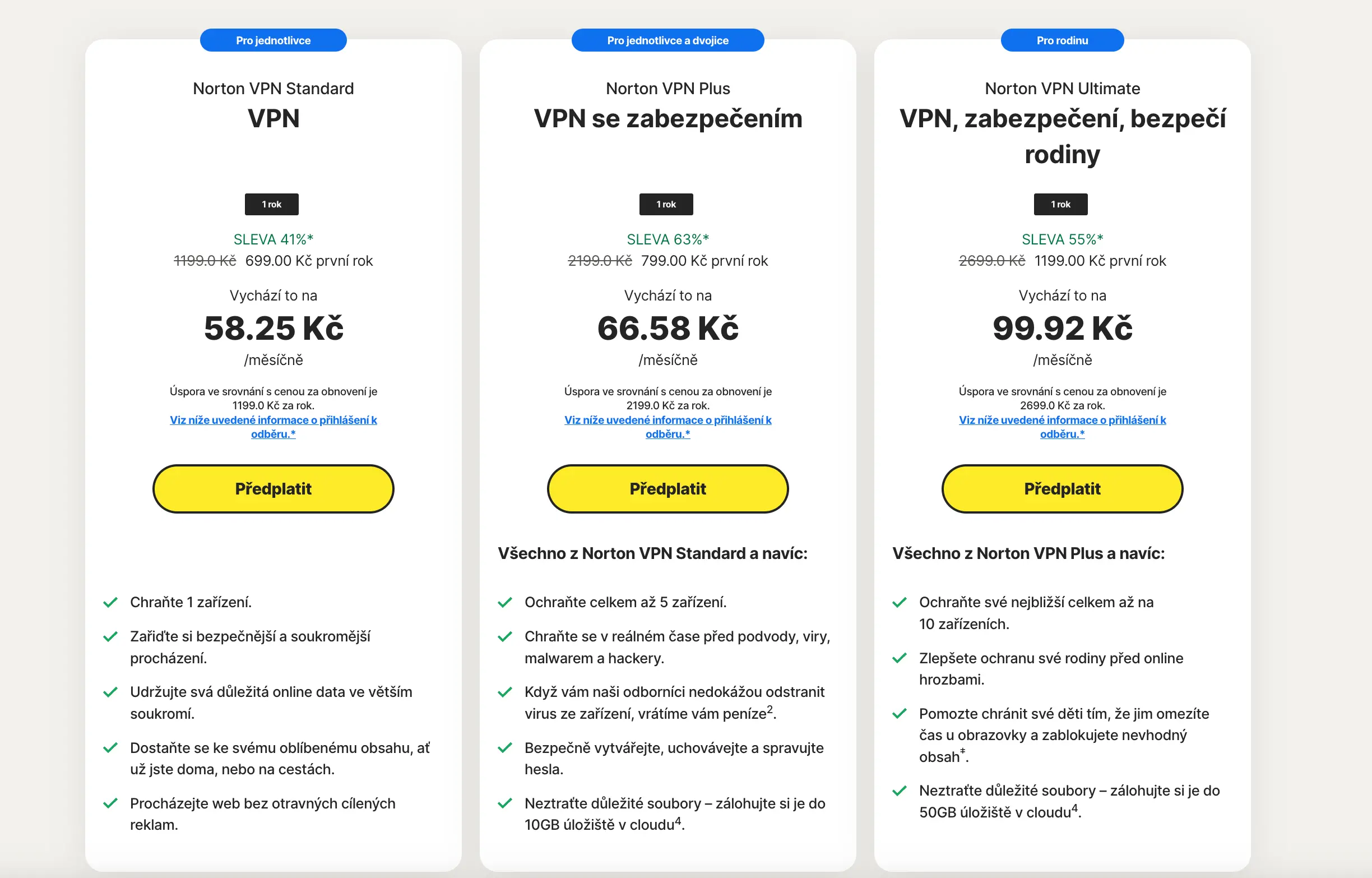1372x878 pixels.
Task: Click checkmark next to Ochraňte celkem až 5 zařízení
Action: 505,602
